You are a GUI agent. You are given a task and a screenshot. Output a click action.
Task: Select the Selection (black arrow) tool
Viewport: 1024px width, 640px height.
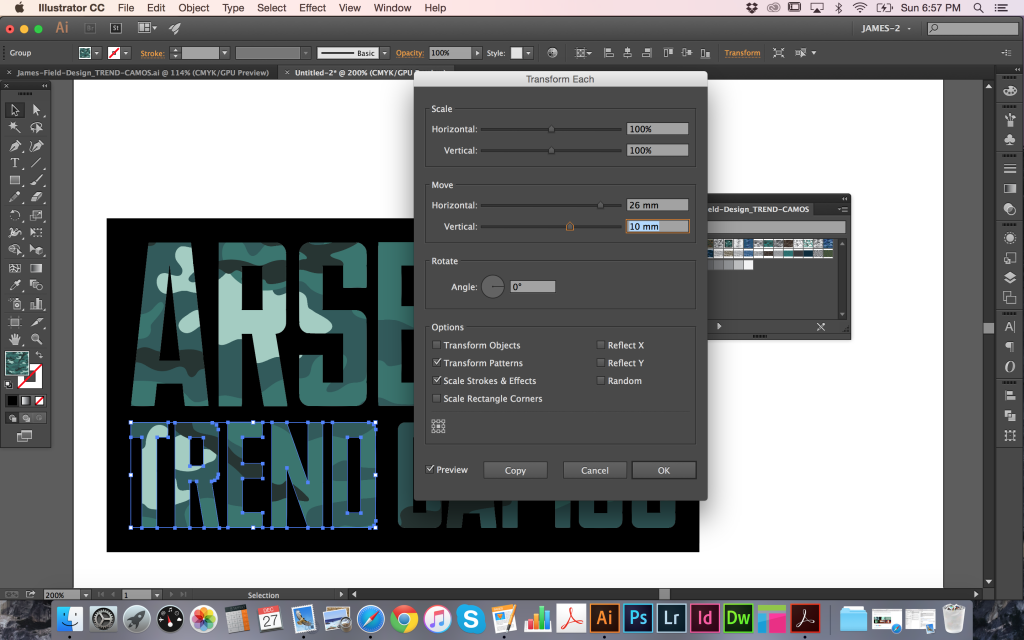(14, 110)
